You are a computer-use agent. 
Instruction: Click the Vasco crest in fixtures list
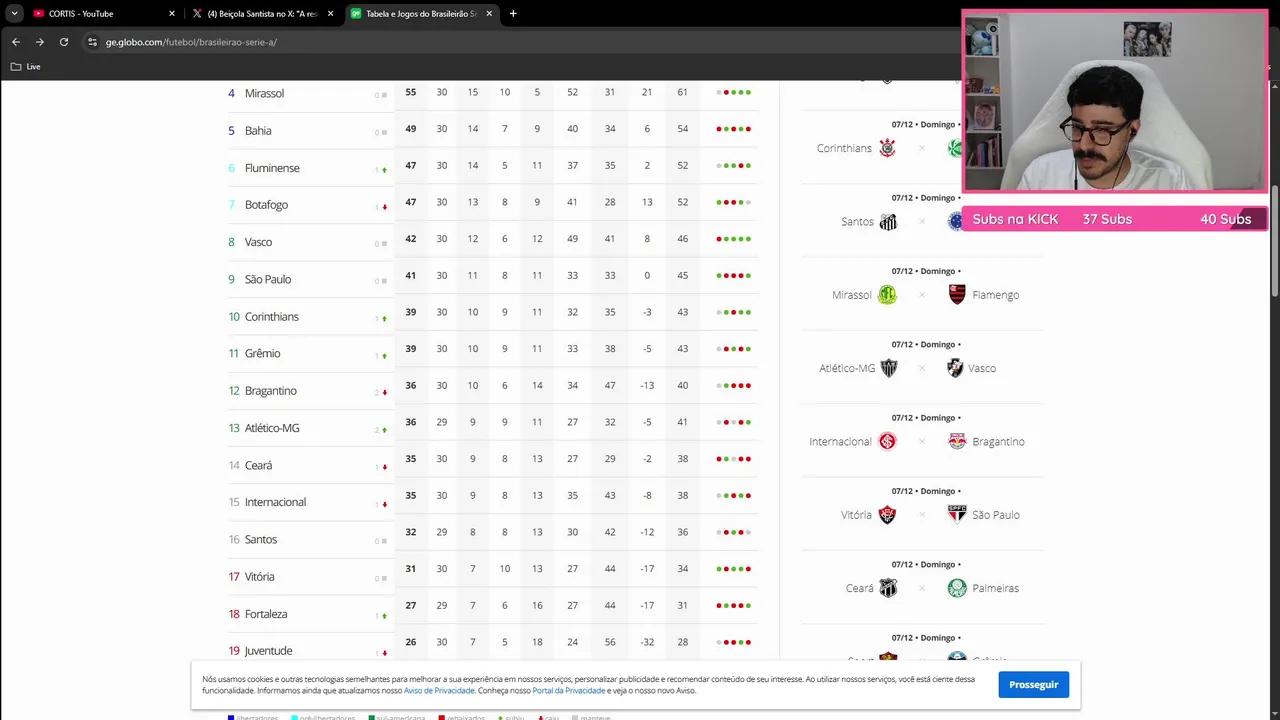pyautogui.click(x=955, y=368)
